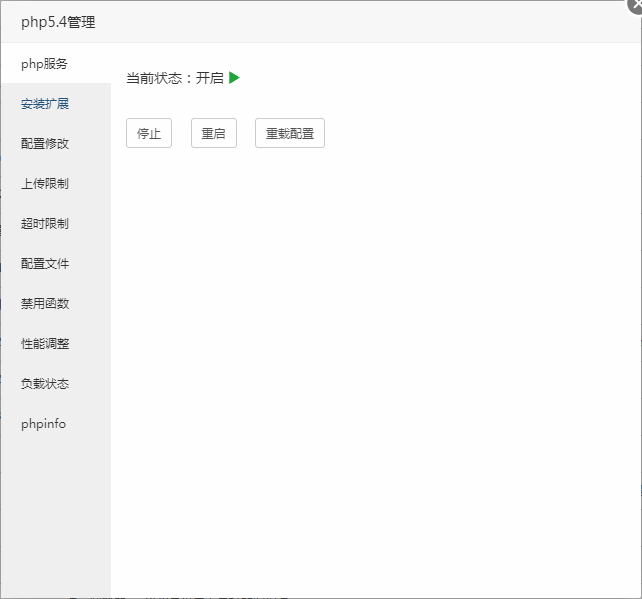The width and height of the screenshot is (642, 599).
Task: Click the 重载配置 button
Action: [x=289, y=134]
